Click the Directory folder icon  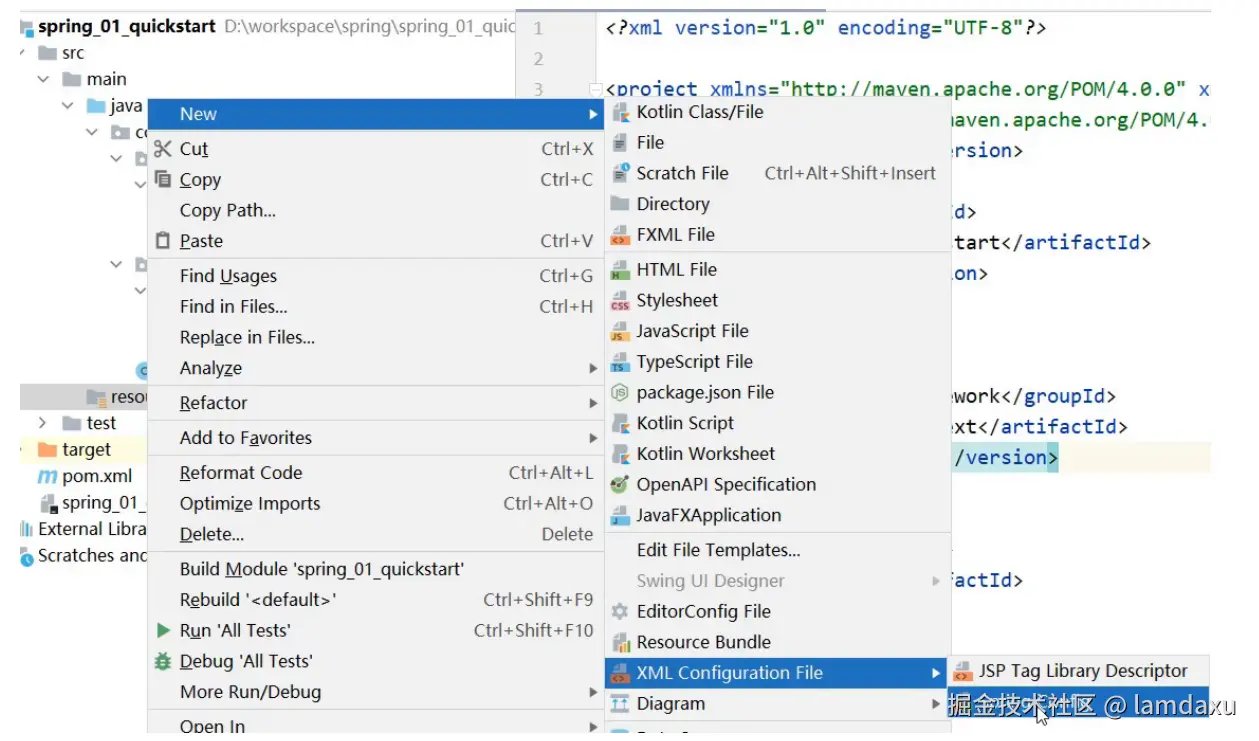620,204
